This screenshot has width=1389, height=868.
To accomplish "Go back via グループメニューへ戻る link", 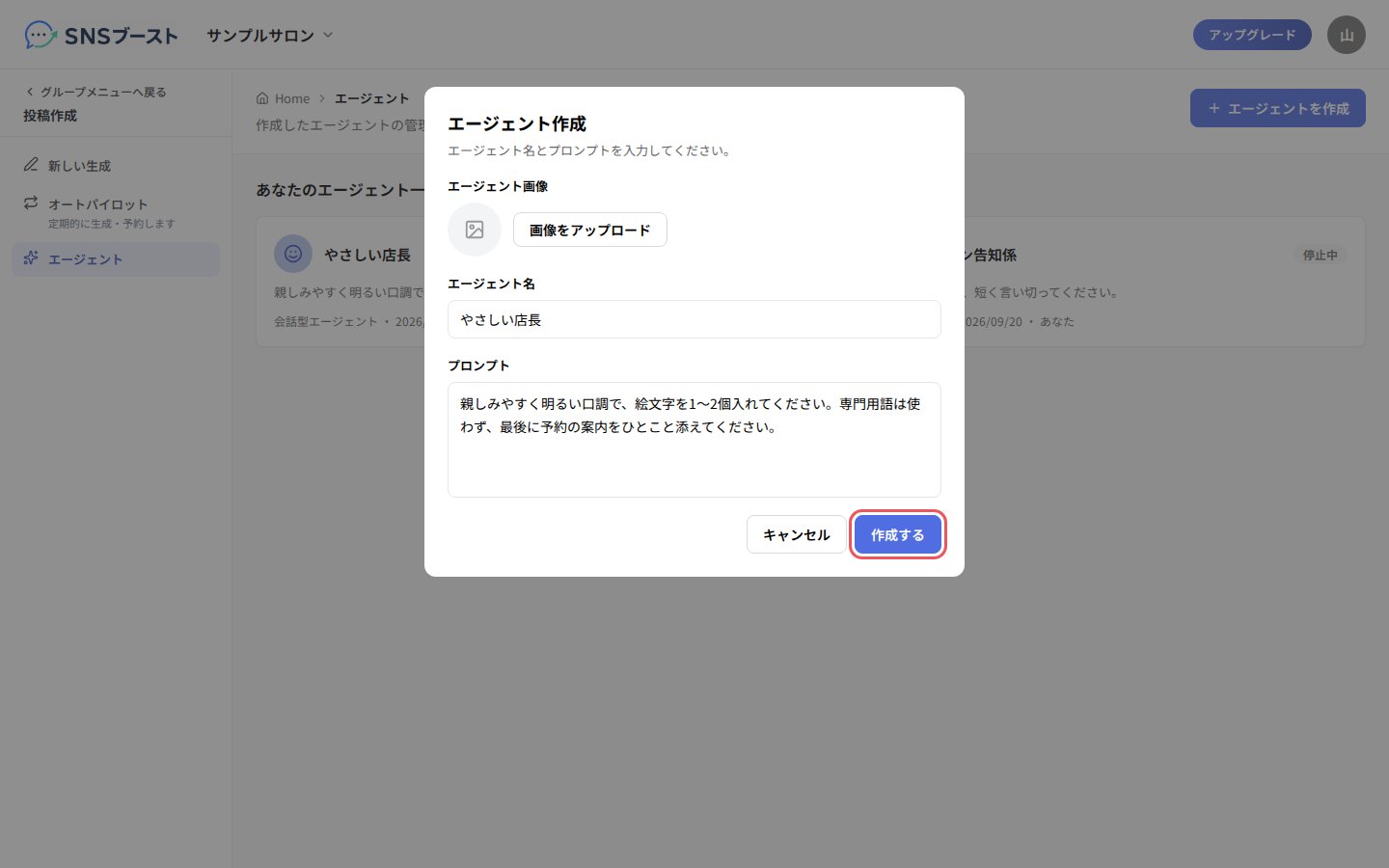I will click(x=96, y=92).
